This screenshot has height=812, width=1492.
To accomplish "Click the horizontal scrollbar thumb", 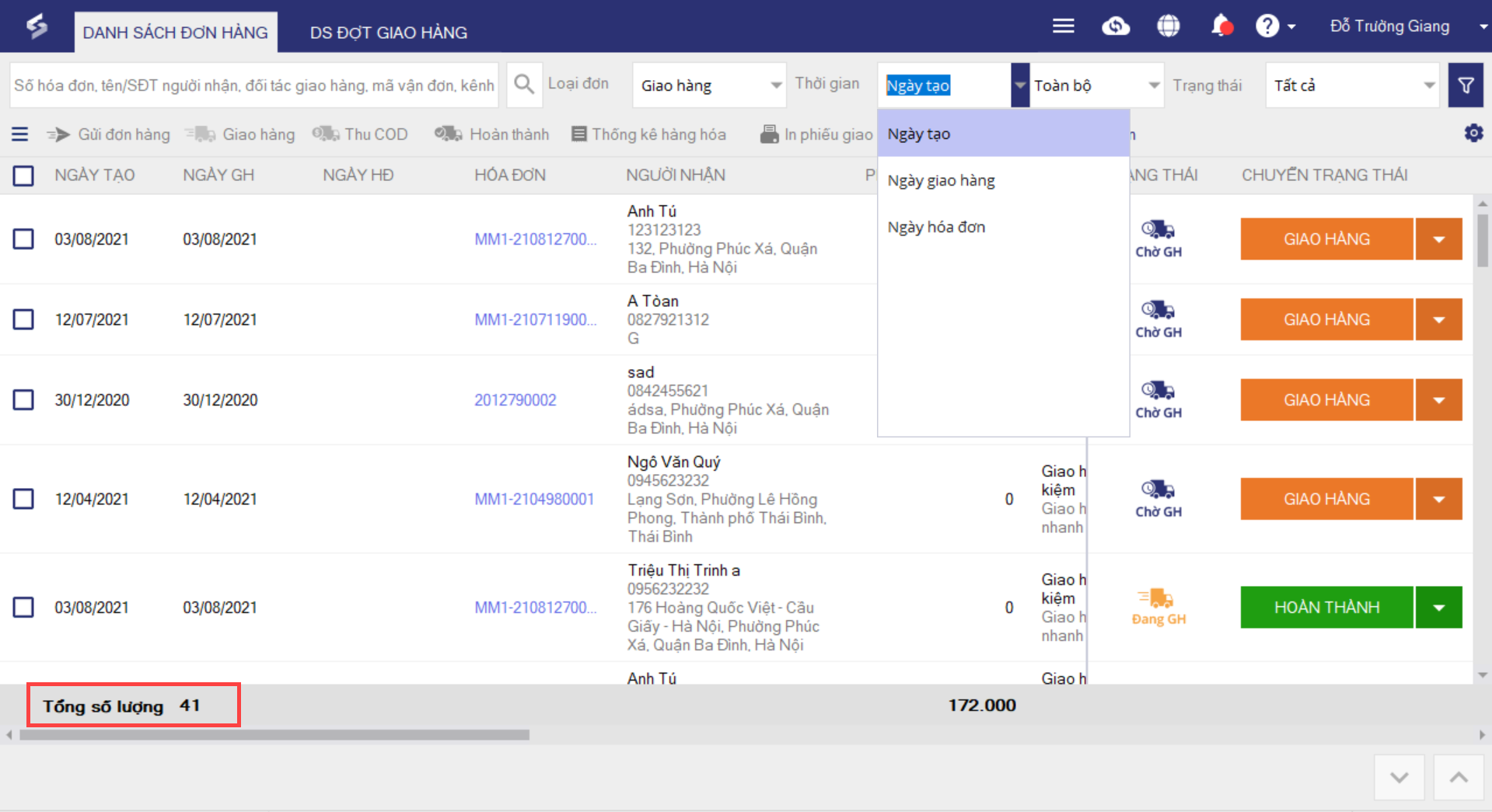I will pos(274,735).
